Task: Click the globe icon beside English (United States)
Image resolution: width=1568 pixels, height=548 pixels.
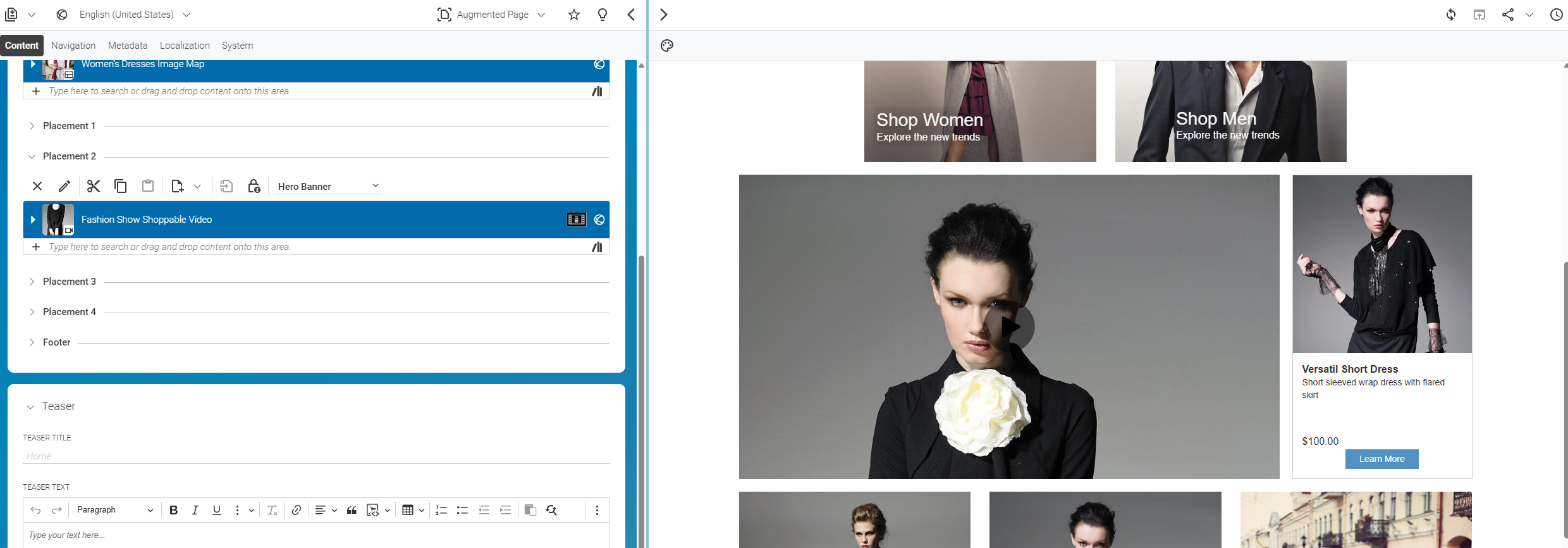Action: [x=62, y=15]
